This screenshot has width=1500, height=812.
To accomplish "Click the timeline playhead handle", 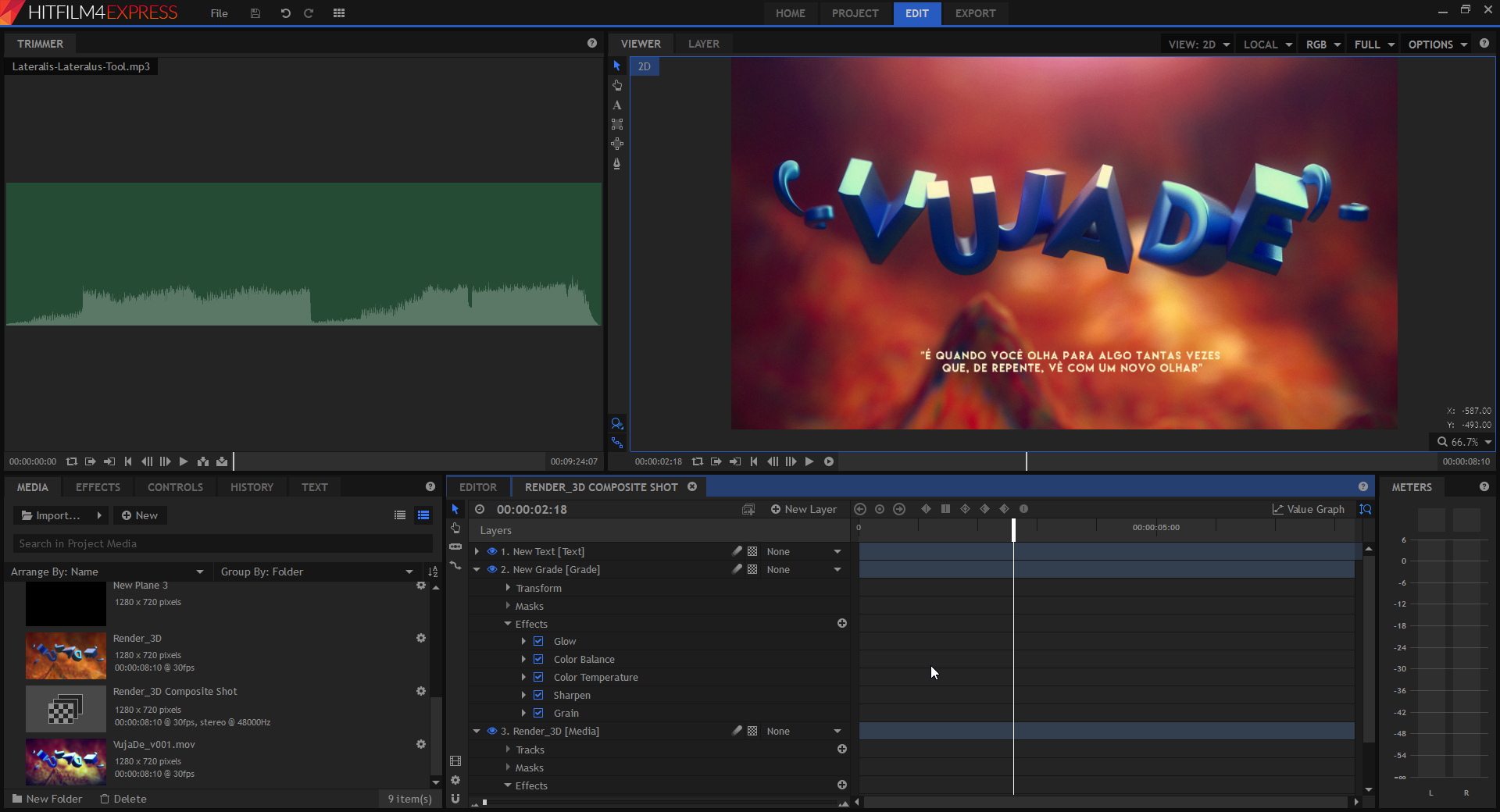I will click(x=1013, y=529).
